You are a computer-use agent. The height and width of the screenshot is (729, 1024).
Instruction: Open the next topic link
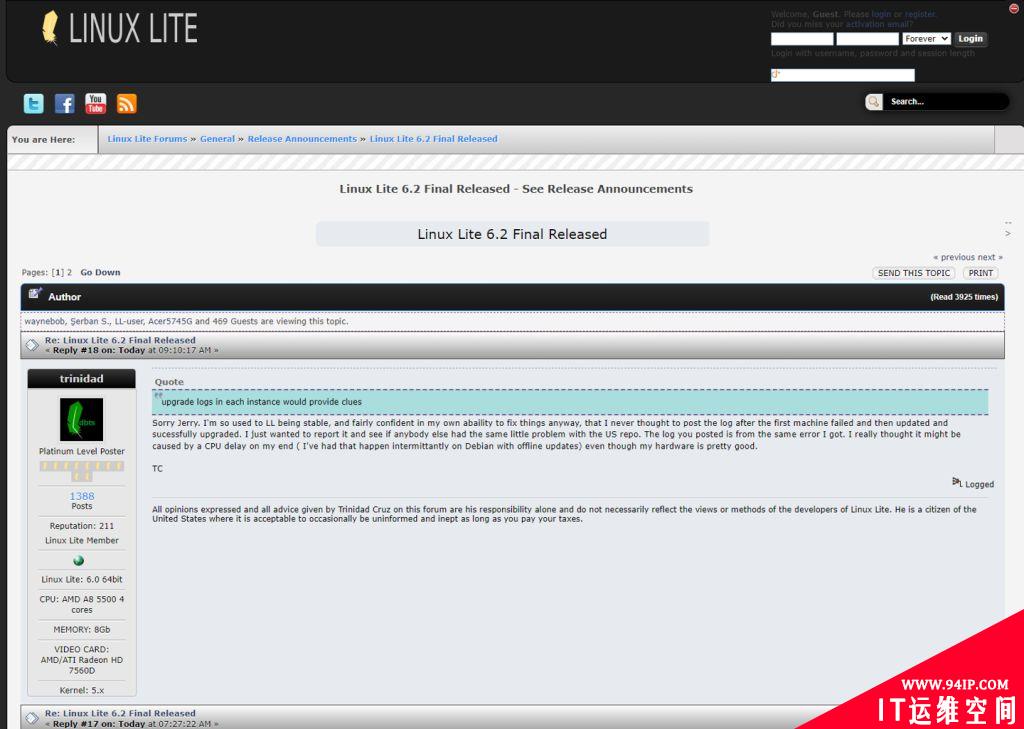point(990,257)
